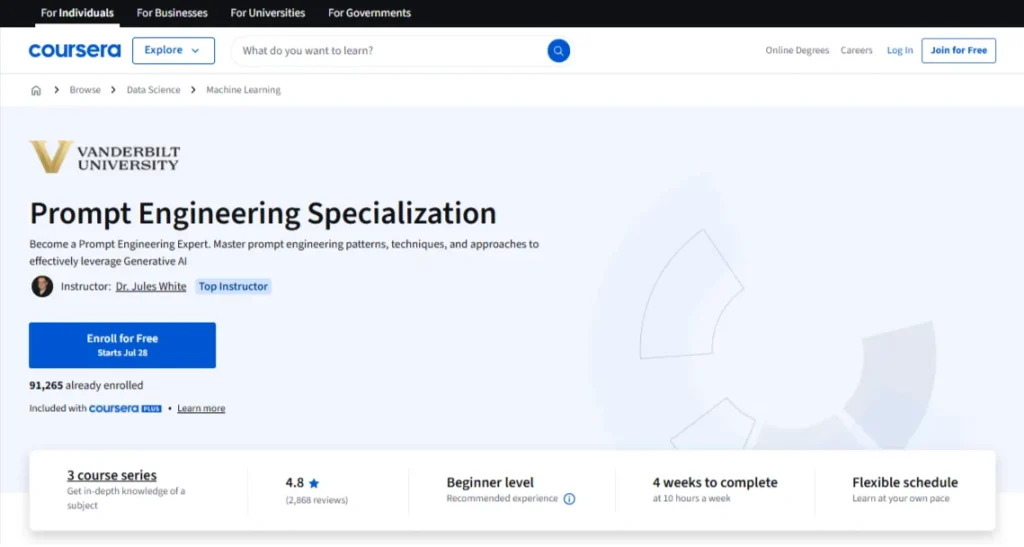Screen dimensions: 1024x547
Task: Go to home via breadcrumb house icon
Action: click(36, 90)
